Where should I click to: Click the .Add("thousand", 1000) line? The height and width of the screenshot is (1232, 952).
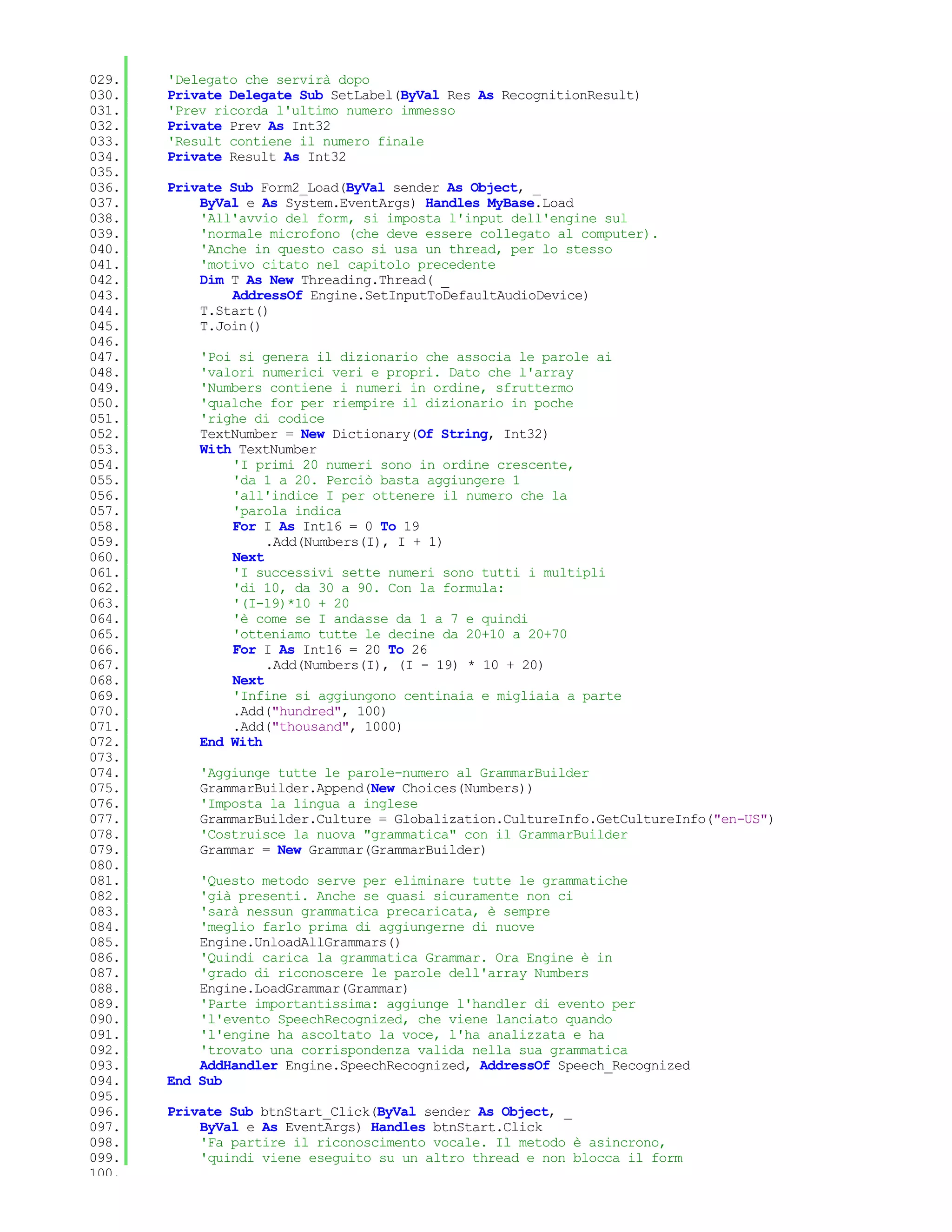(317, 727)
